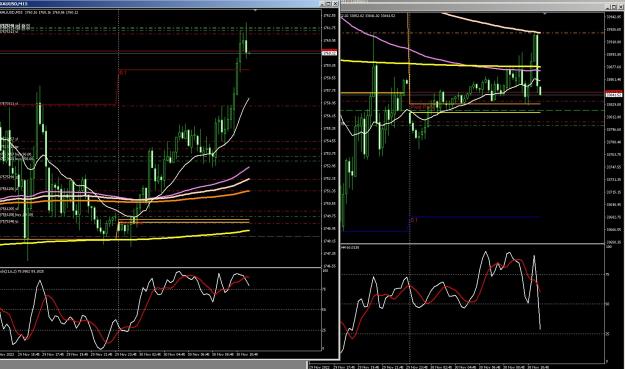Select the blue order level marker in right chart
The width and height of the screenshot is (625, 369).
413,220
